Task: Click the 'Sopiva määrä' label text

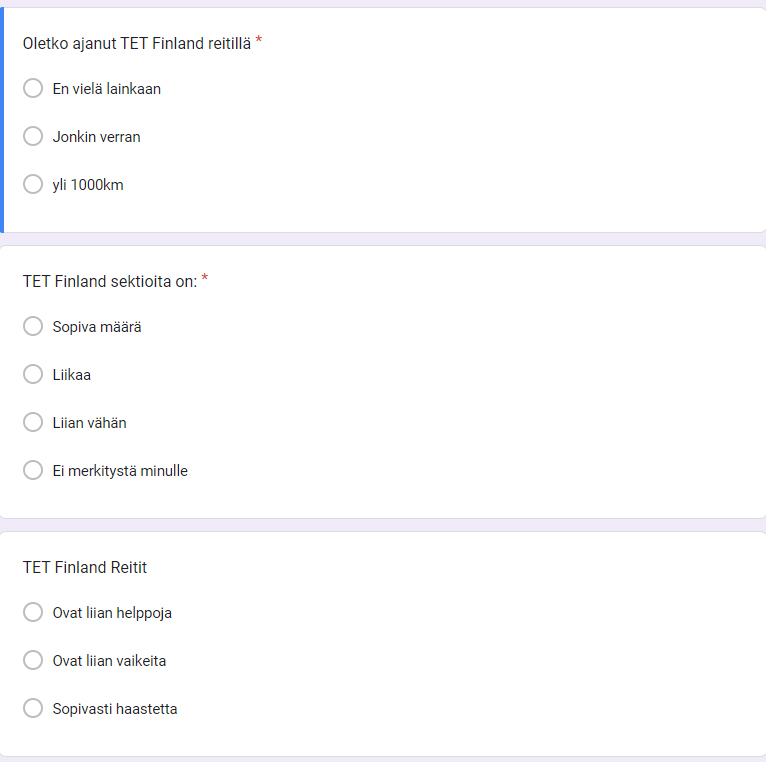Action: pyautogui.click(x=97, y=327)
